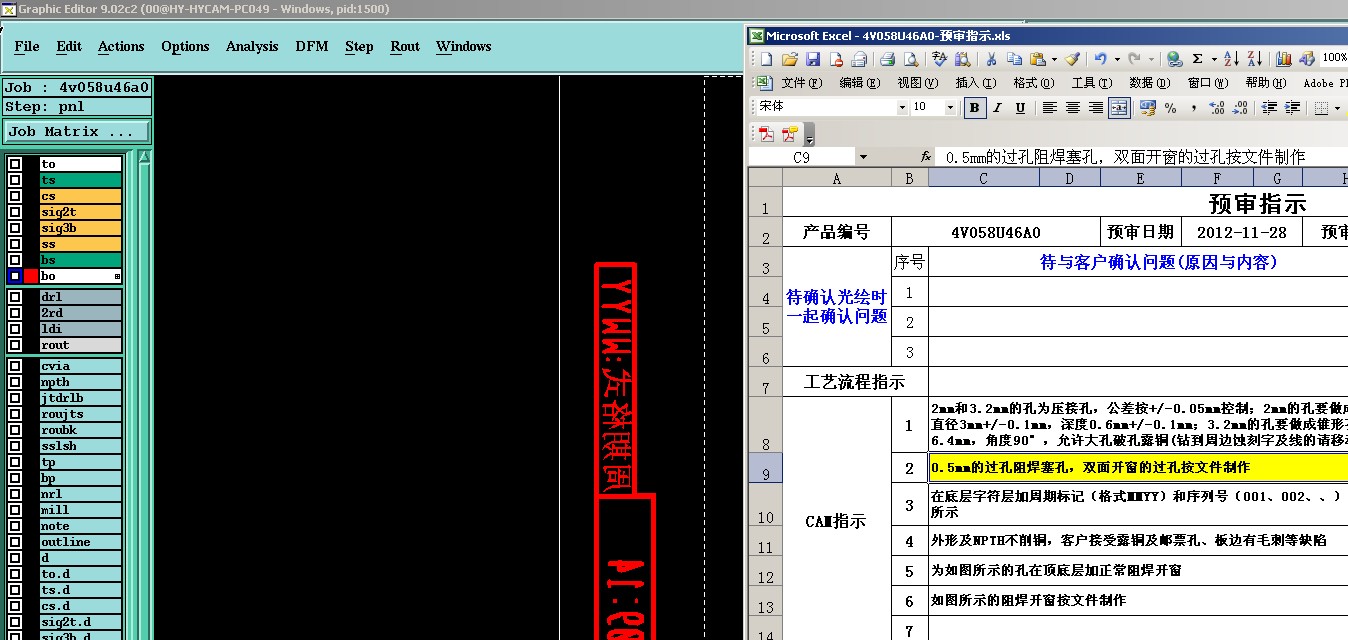Image resolution: width=1348 pixels, height=640 pixels.
Task: Toggle checkbox for layer 'bo'
Action: tap(15, 276)
